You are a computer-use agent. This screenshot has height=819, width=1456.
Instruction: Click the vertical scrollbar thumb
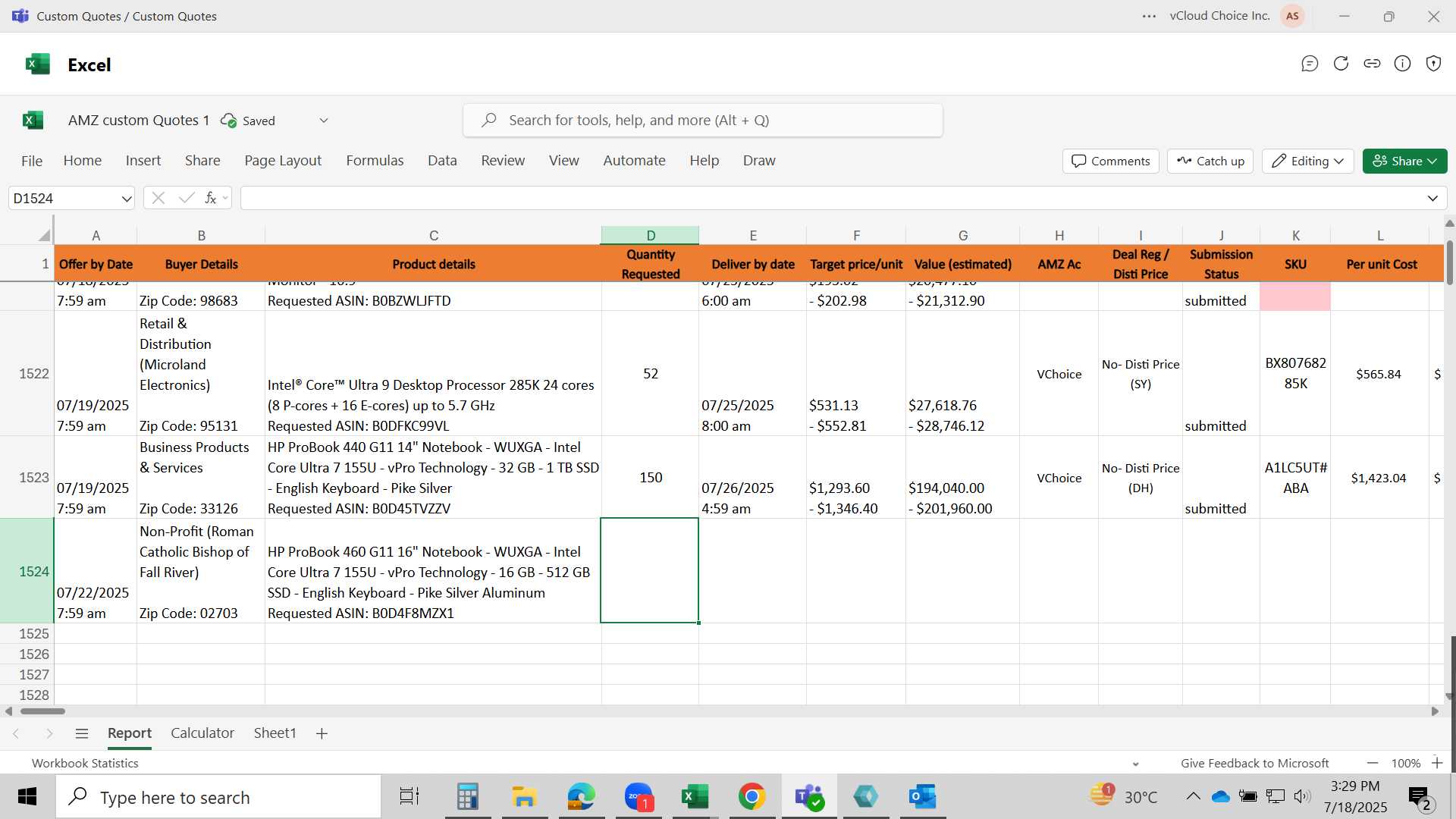tap(1450, 263)
